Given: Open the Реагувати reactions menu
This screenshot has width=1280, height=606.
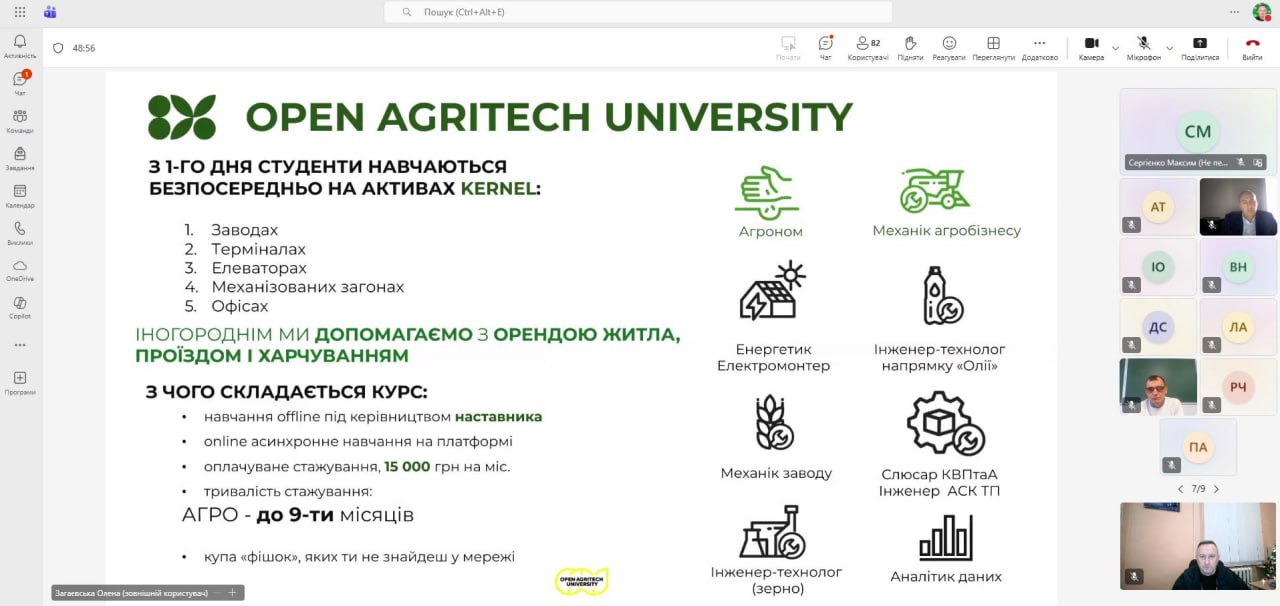Looking at the screenshot, I should coord(949,47).
